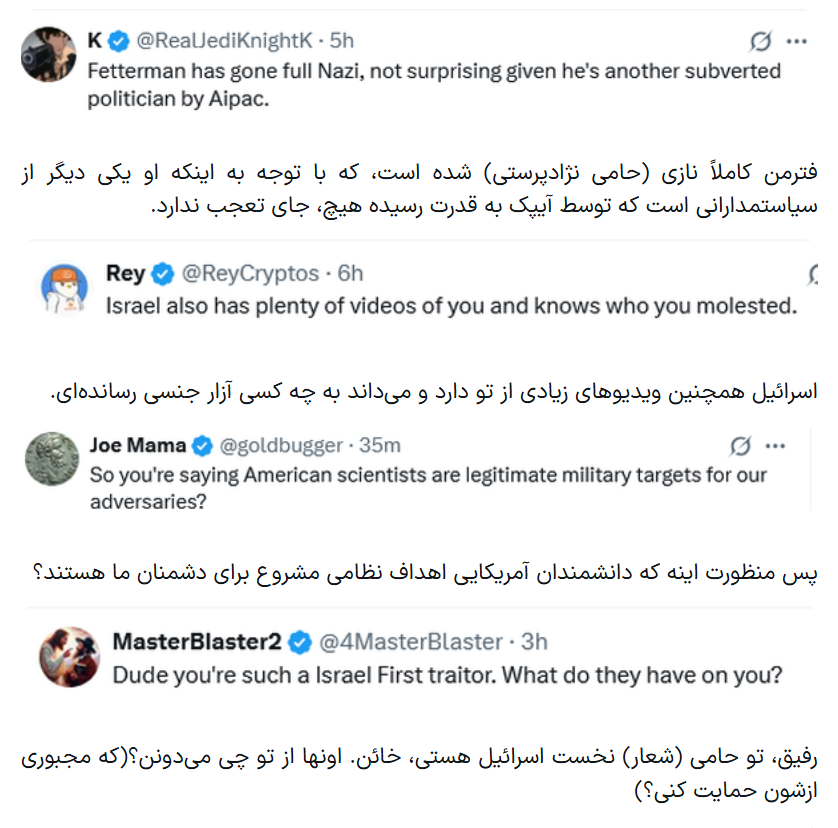Click the MasterBlaster2 display name
This screenshot has height=828, width=838.
point(197,641)
